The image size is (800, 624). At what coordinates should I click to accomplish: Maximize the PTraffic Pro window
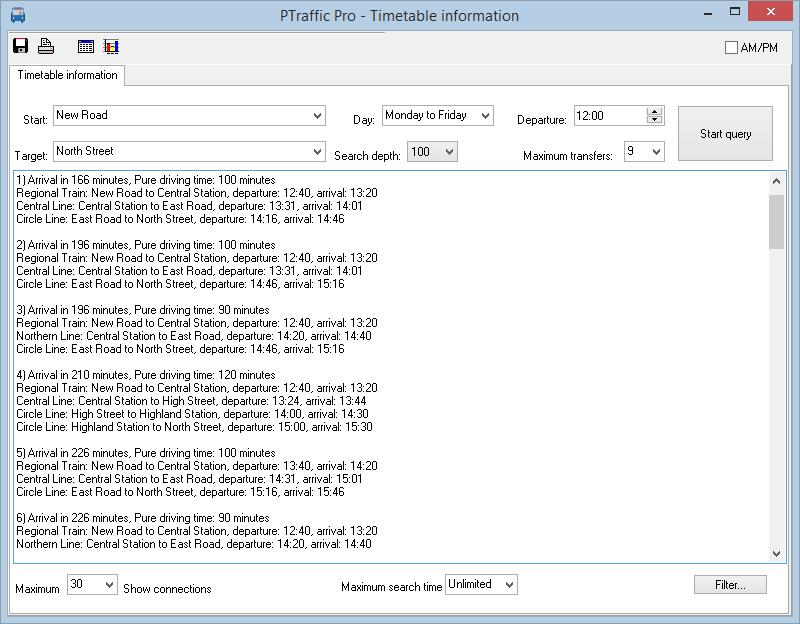pos(735,12)
